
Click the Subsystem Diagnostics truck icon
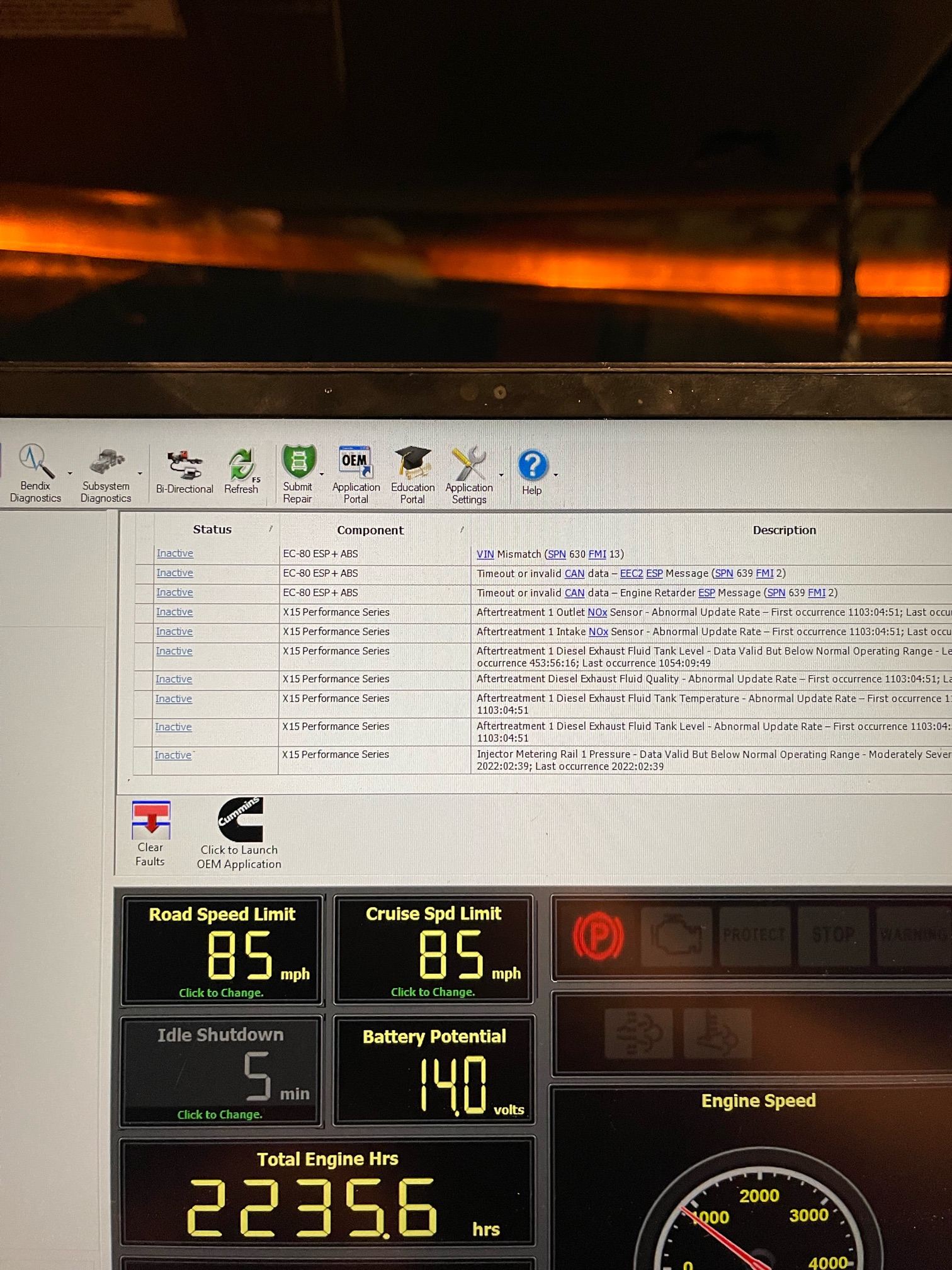tap(106, 463)
